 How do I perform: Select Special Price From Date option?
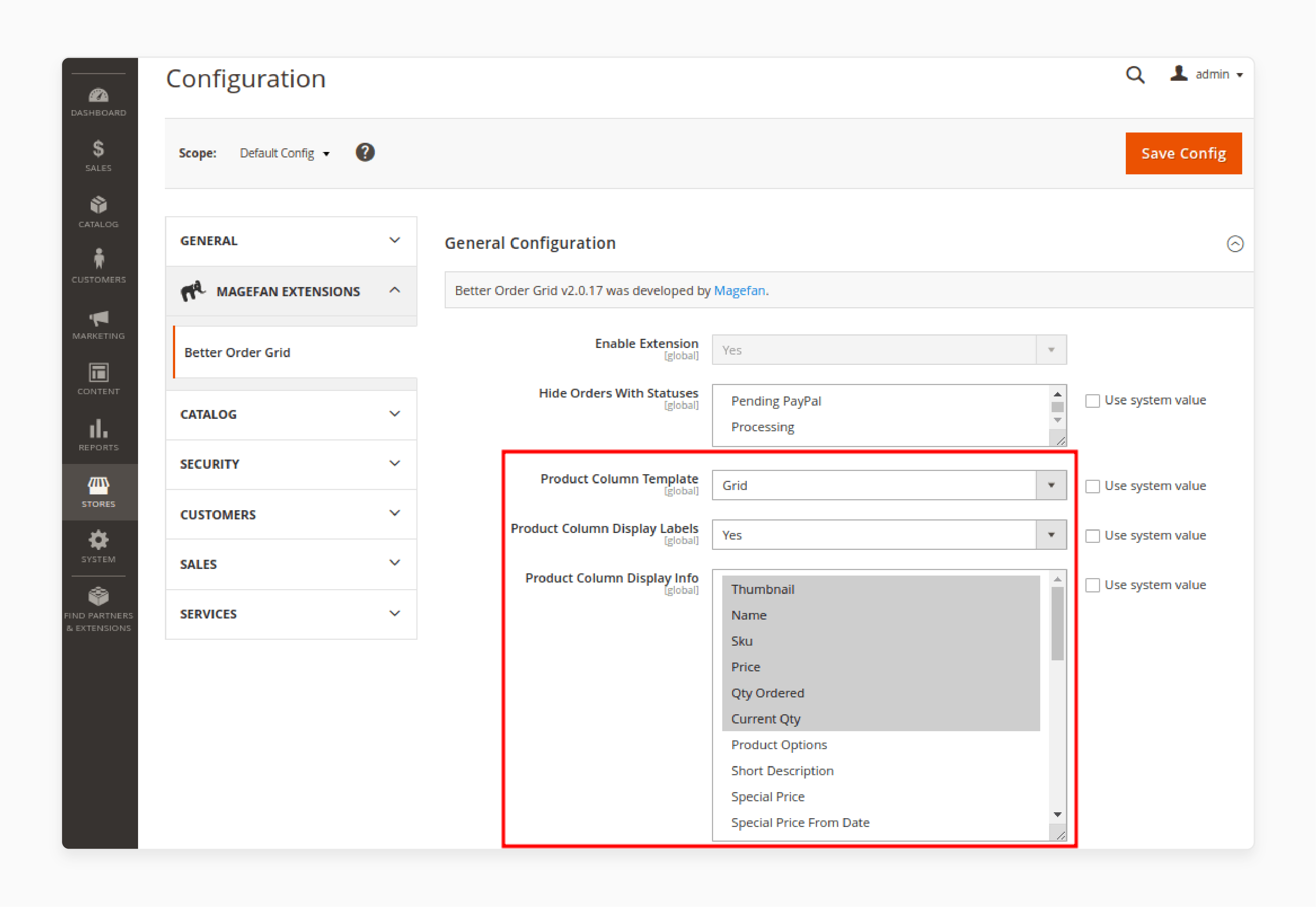(881, 823)
